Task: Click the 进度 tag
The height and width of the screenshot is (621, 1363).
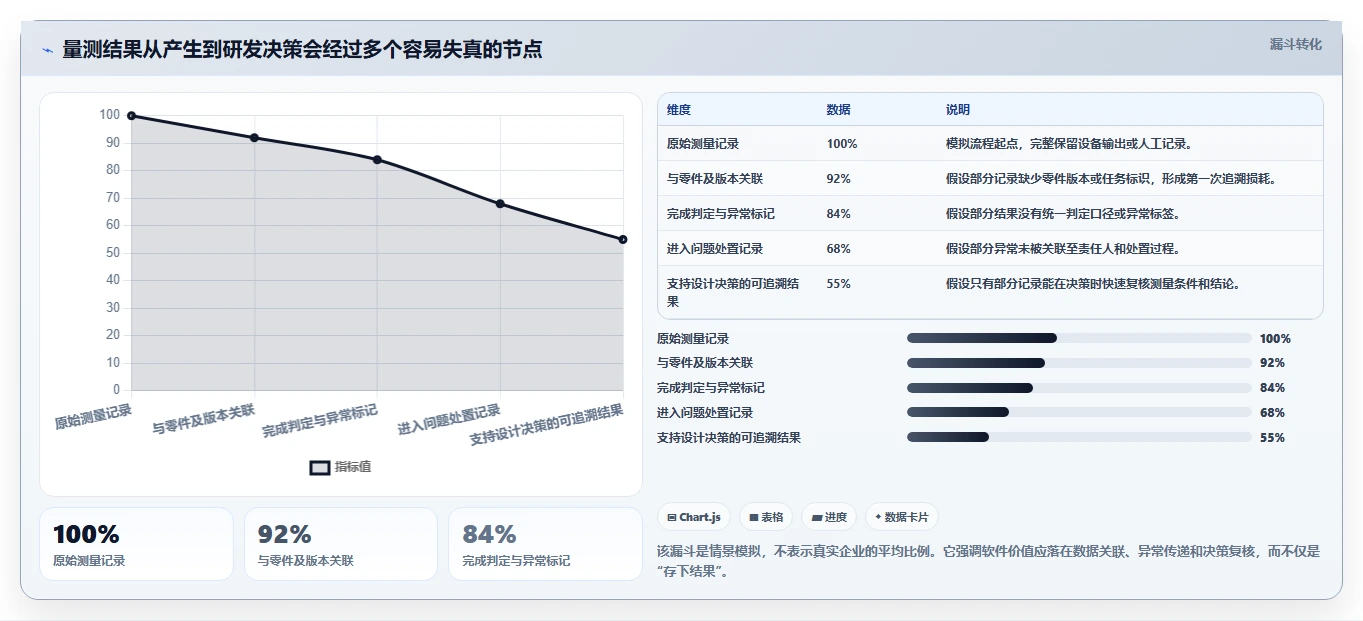Action: click(x=829, y=517)
